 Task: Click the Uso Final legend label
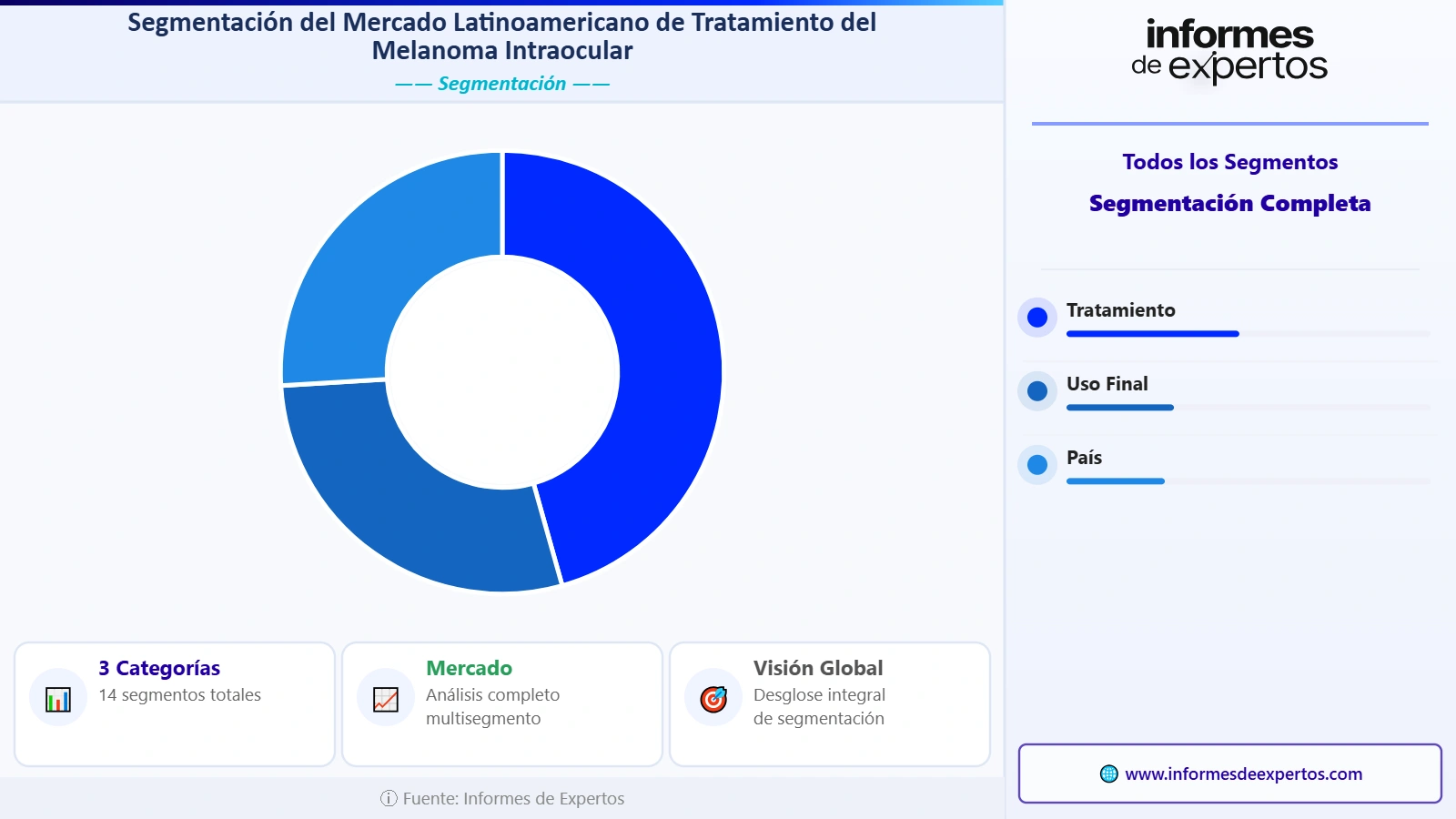[x=1107, y=384]
